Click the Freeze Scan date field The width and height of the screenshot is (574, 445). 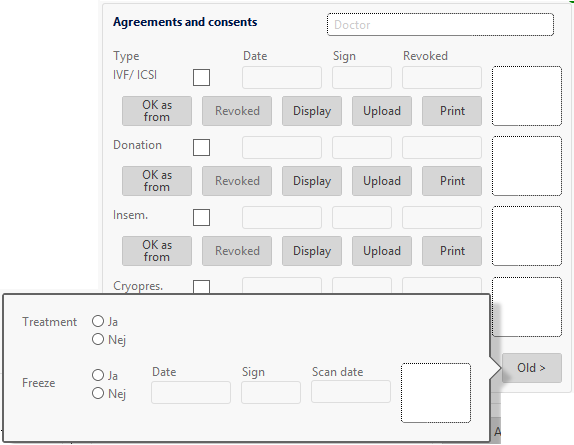tap(351, 392)
